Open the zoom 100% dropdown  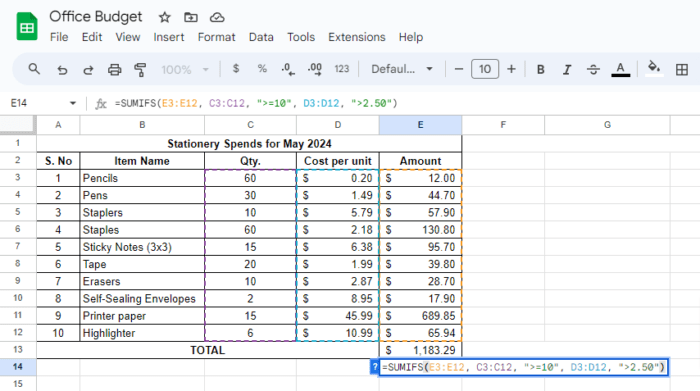click(x=185, y=70)
